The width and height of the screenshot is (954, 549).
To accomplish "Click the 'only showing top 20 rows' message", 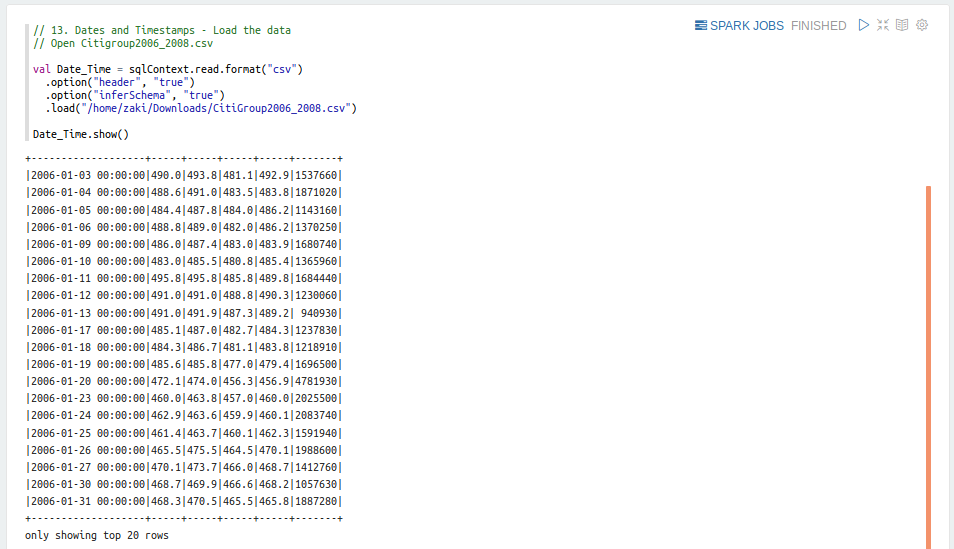I will [x=97, y=536].
